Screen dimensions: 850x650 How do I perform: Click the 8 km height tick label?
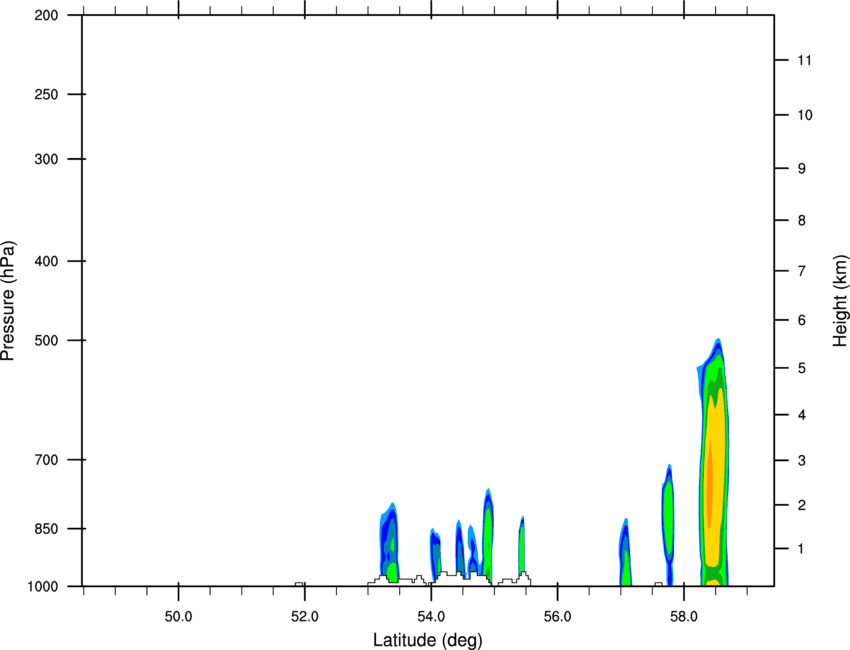pos(801,220)
